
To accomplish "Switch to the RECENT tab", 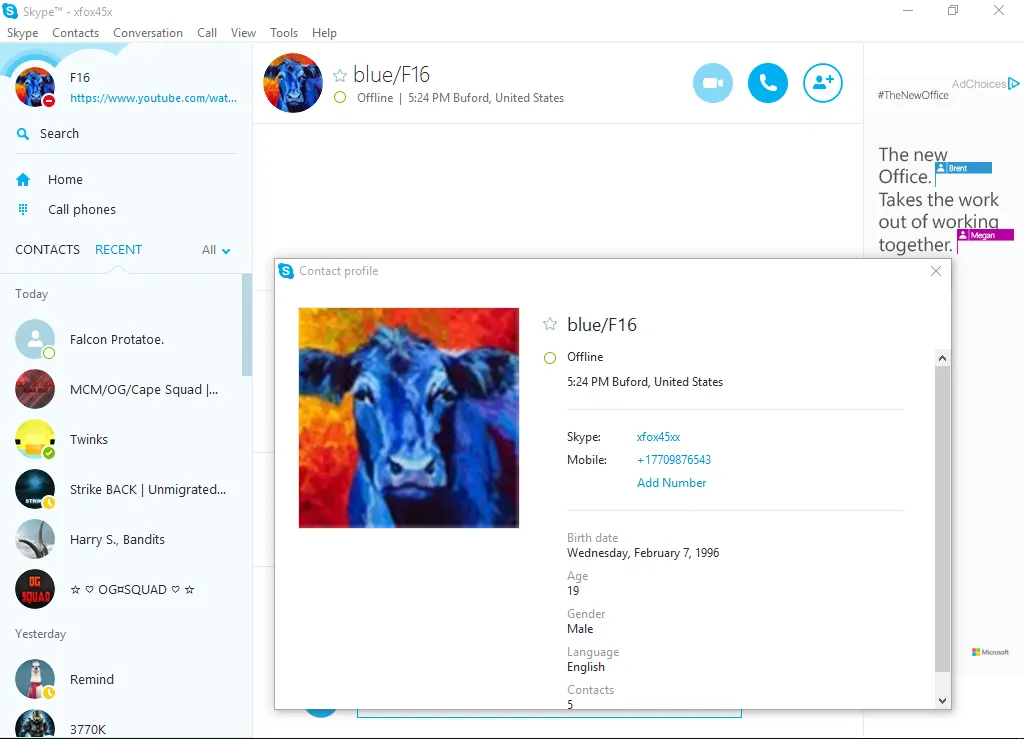I will pos(118,249).
